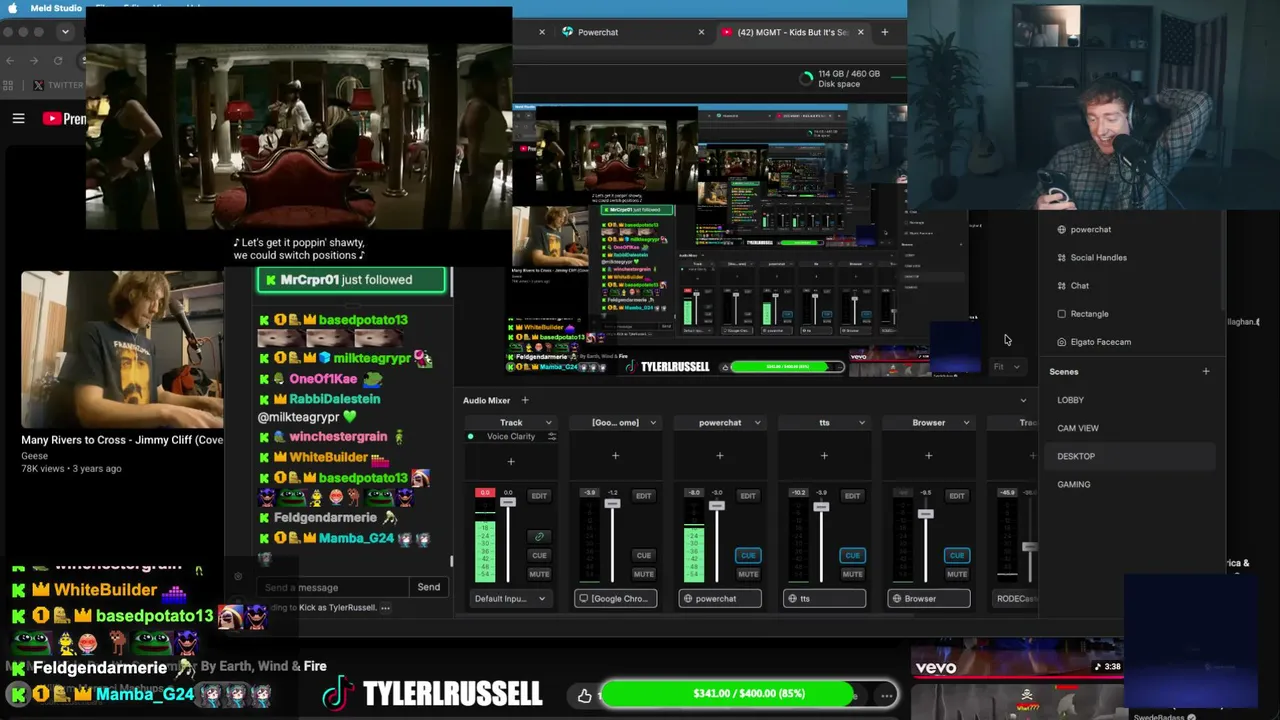Add an effect to the Google Chrome channel
Viewport: 1280px width, 720px height.
click(x=615, y=456)
